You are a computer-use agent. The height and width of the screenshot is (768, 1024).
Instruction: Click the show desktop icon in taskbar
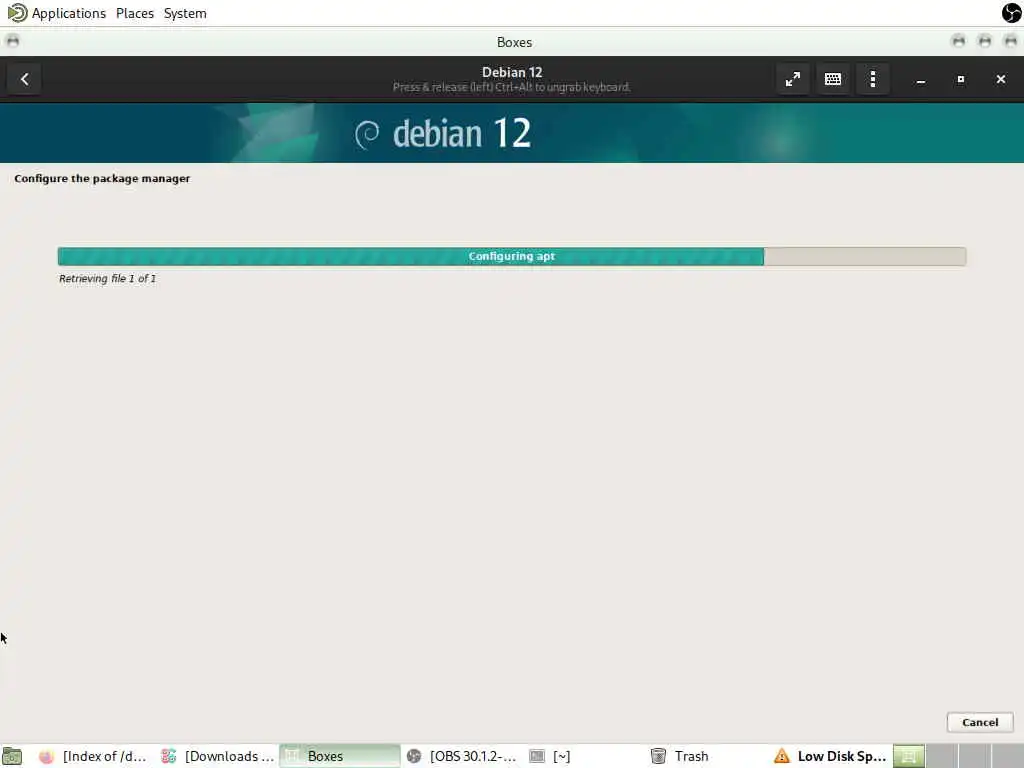click(12, 756)
